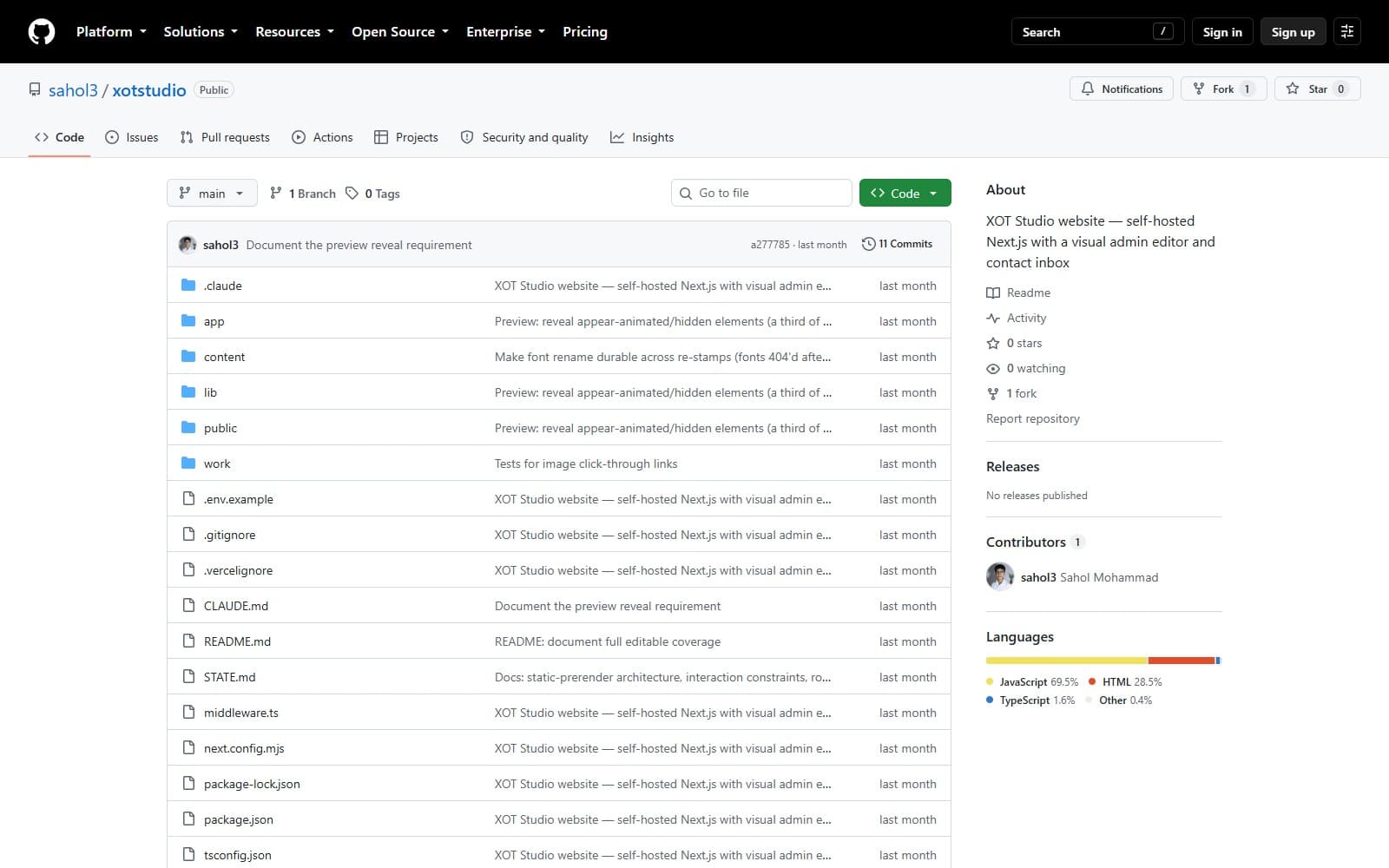The width and height of the screenshot is (1389, 868).
Task: Open the Activity pulse link
Action: coord(1017,318)
